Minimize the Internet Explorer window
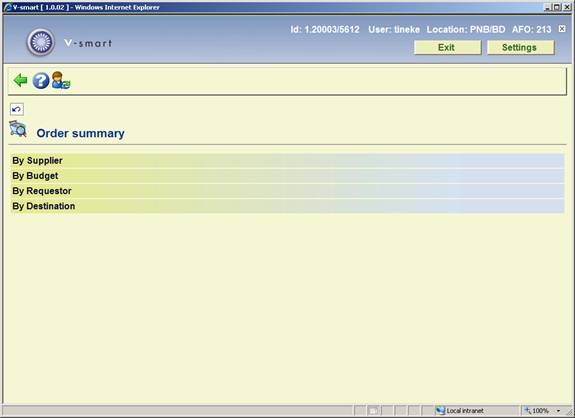The height and width of the screenshot is (418, 575). tap(547, 7)
